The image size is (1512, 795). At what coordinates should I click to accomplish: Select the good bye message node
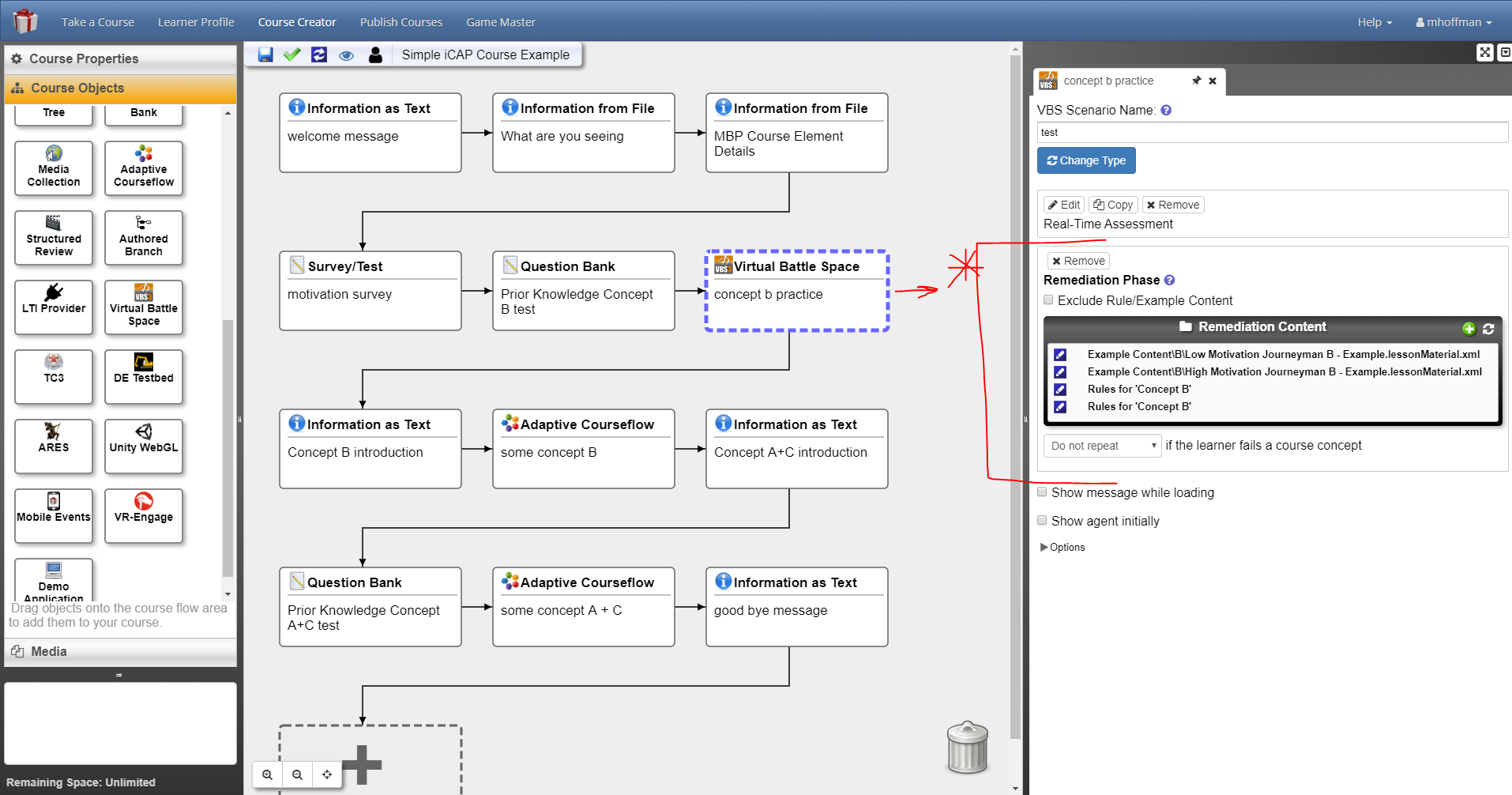pyautogui.click(x=797, y=607)
